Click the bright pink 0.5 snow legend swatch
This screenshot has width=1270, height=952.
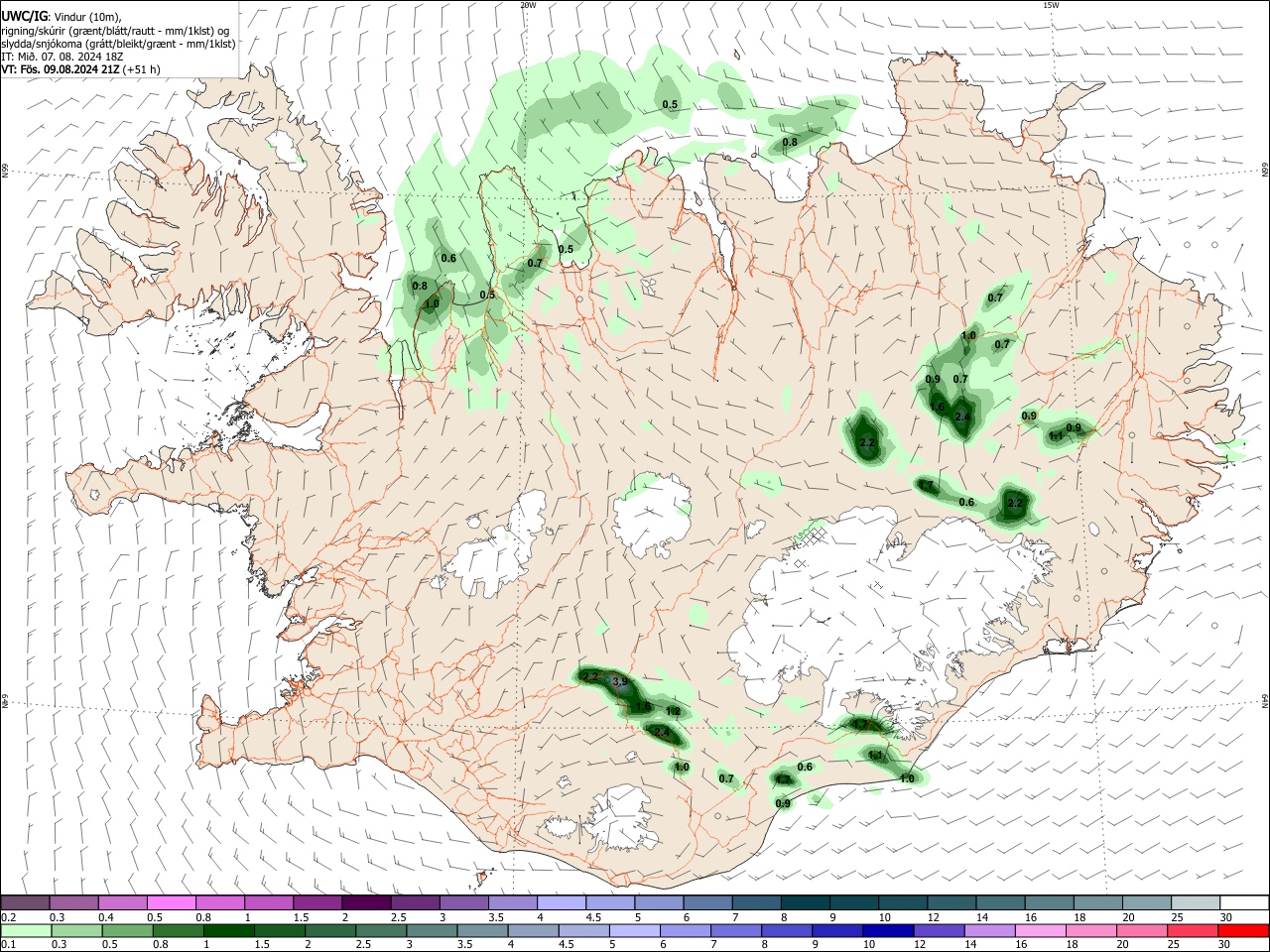(171, 902)
